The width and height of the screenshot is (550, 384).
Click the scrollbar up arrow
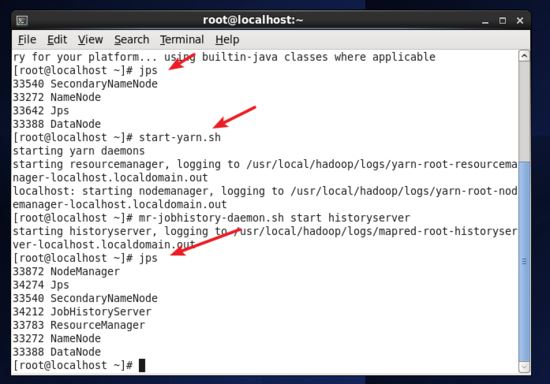click(x=524, y=56)
